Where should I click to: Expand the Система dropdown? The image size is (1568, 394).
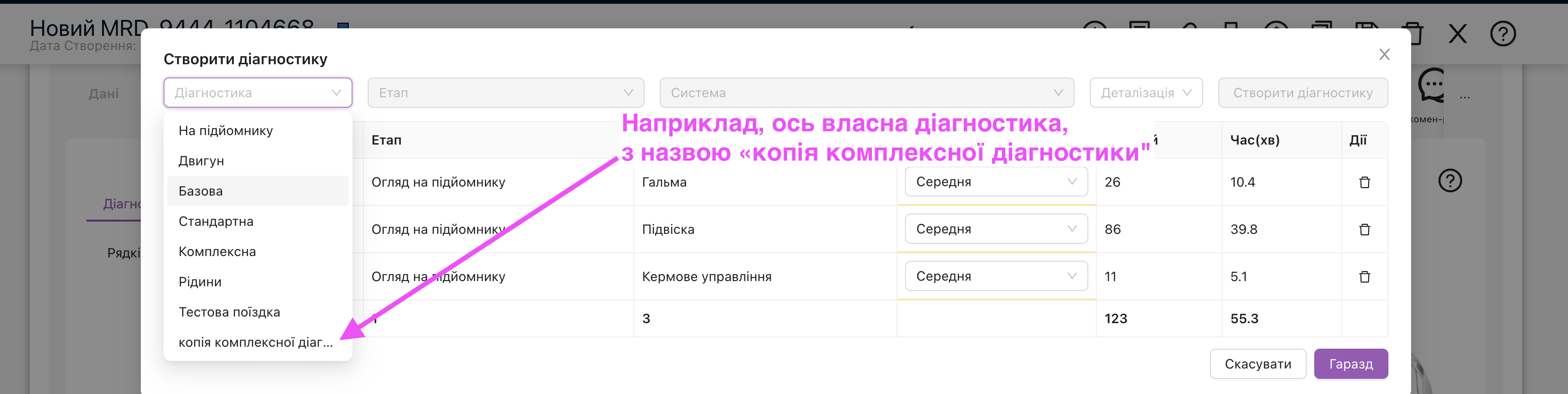(866, 93)
